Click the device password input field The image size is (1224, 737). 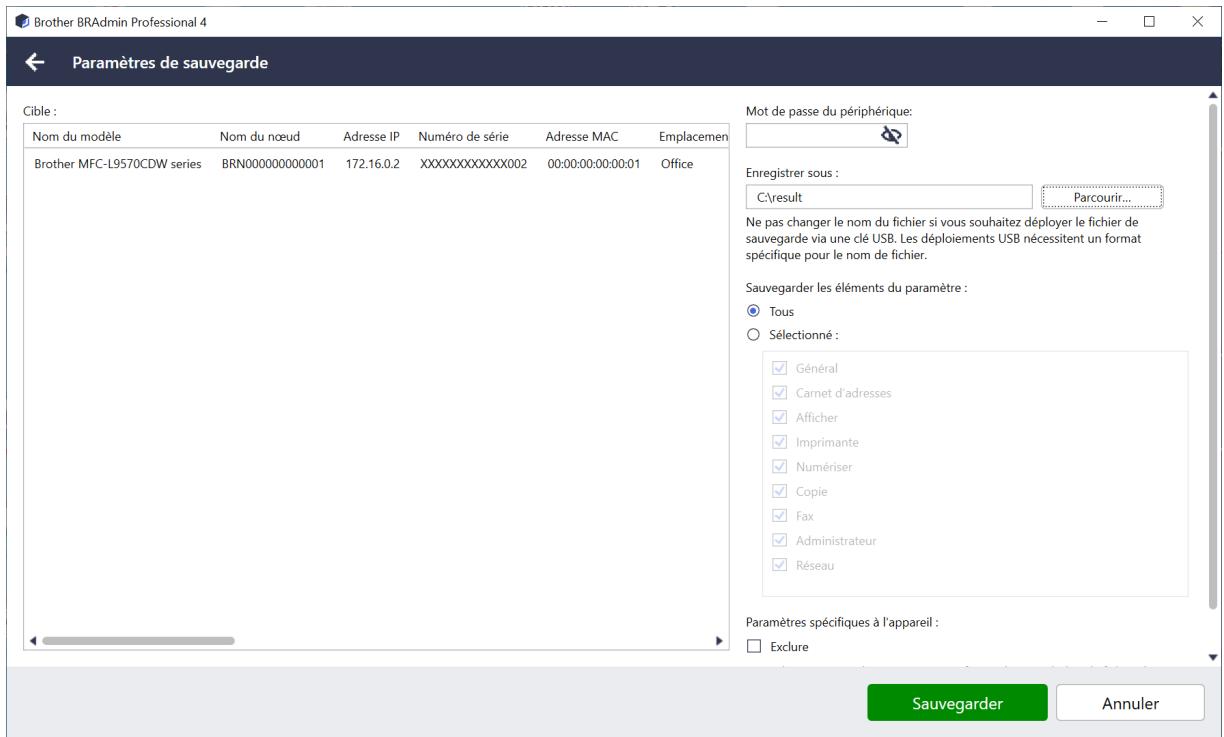coord(827,135)
